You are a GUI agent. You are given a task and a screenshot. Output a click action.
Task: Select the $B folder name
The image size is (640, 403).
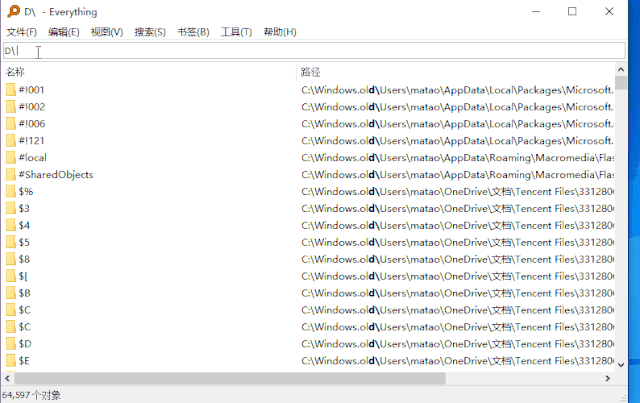tap(24, 293)
